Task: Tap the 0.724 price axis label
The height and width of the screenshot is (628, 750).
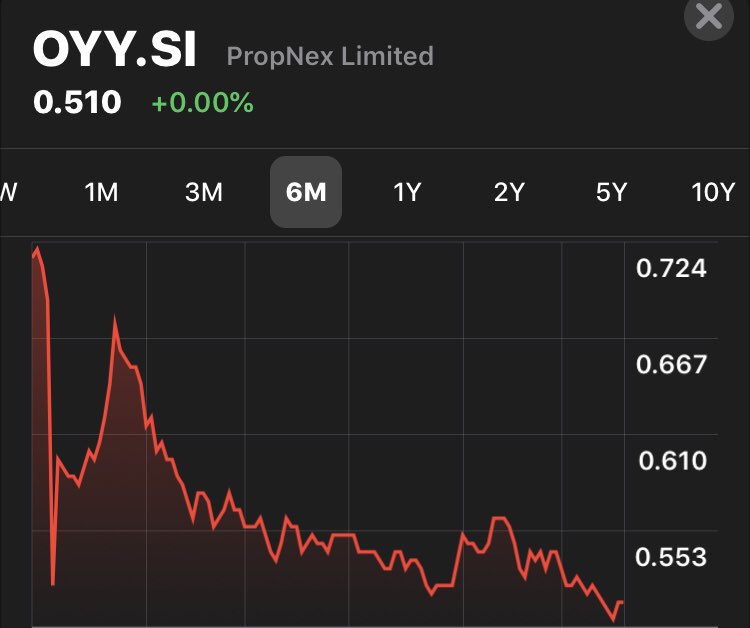Action: 671,268
